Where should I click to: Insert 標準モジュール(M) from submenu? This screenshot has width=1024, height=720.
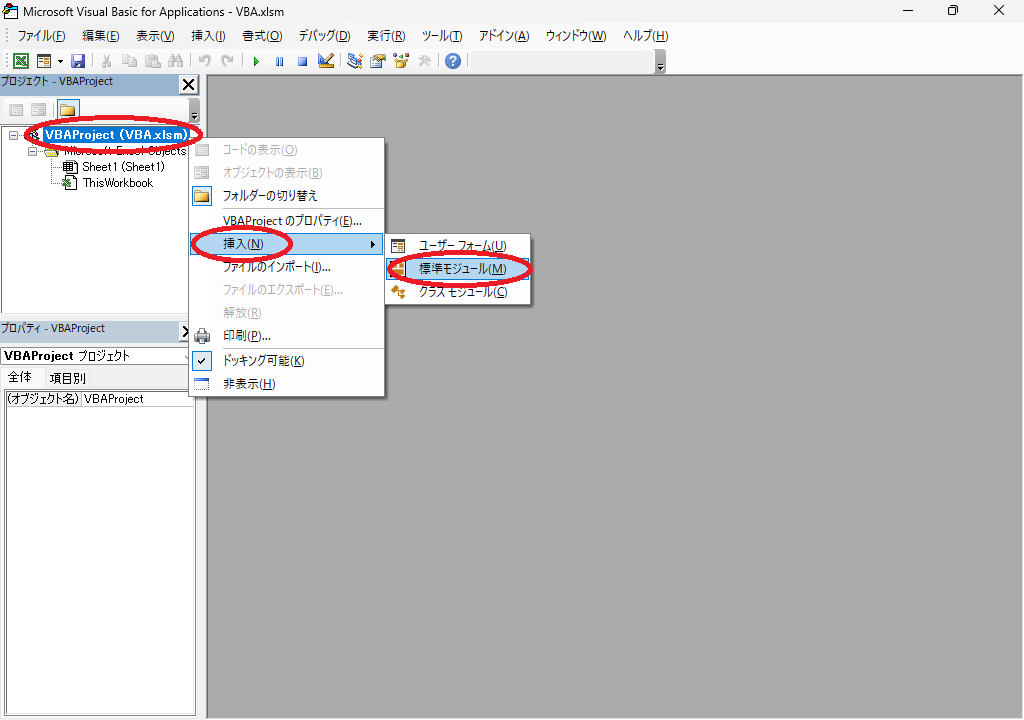458,269
